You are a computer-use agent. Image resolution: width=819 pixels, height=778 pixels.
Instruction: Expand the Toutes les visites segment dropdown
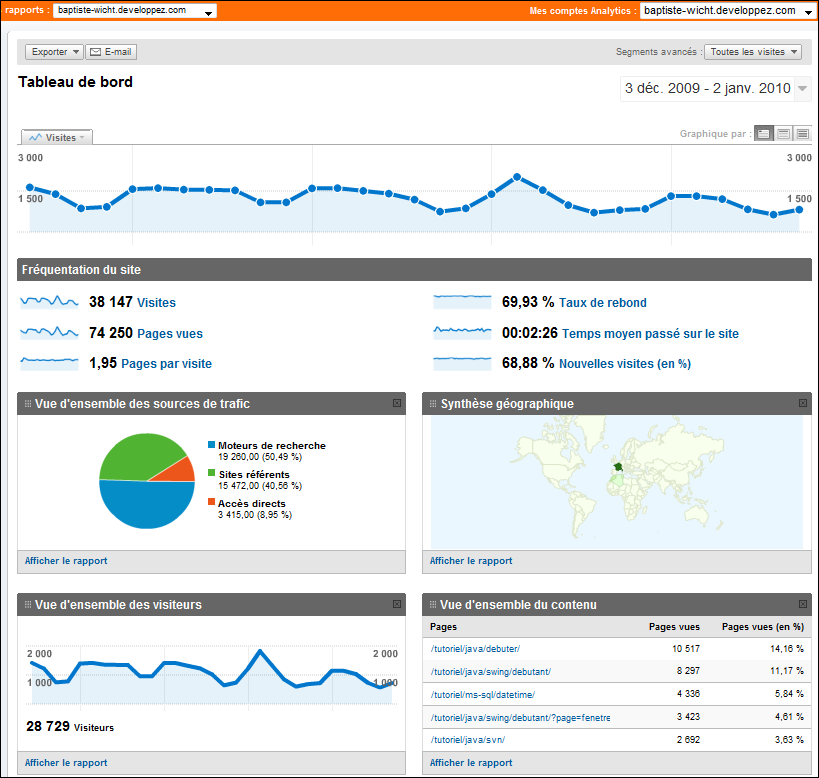tap(753, 52)
